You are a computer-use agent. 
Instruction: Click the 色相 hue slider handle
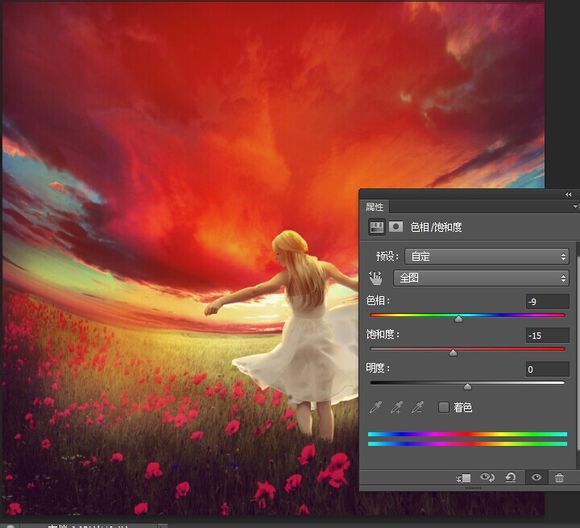tap(459, 319)
